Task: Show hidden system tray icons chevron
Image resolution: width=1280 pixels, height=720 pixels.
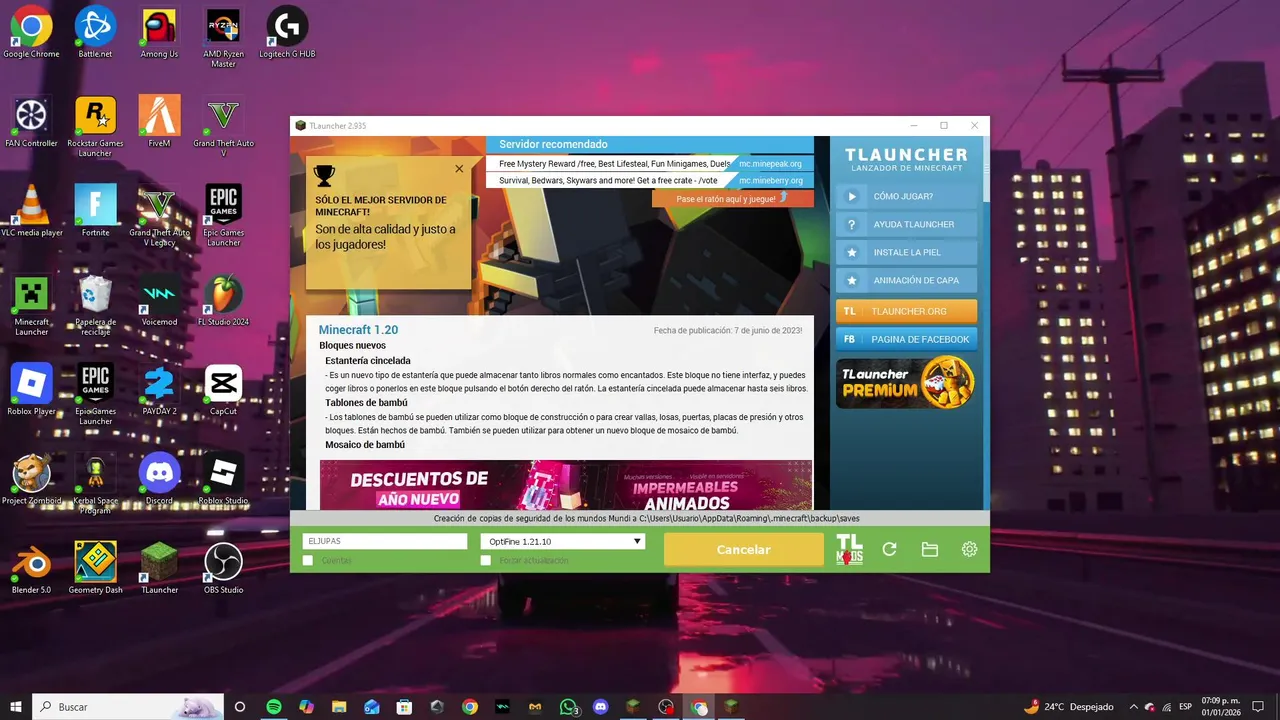Action: [1135, 706]
